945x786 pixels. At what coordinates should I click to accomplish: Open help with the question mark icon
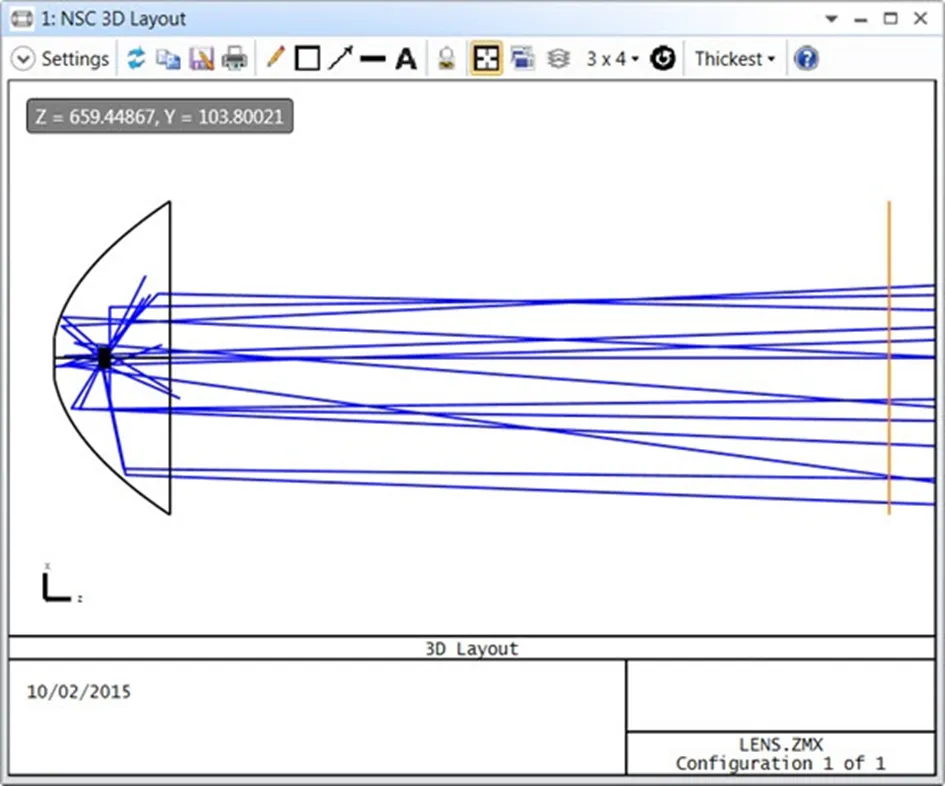tap(806, 59)
